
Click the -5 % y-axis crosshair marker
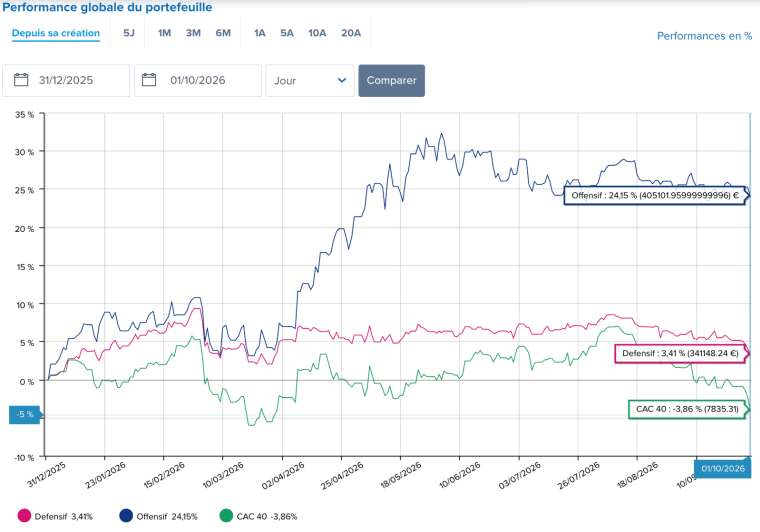(x=25, y=414)
